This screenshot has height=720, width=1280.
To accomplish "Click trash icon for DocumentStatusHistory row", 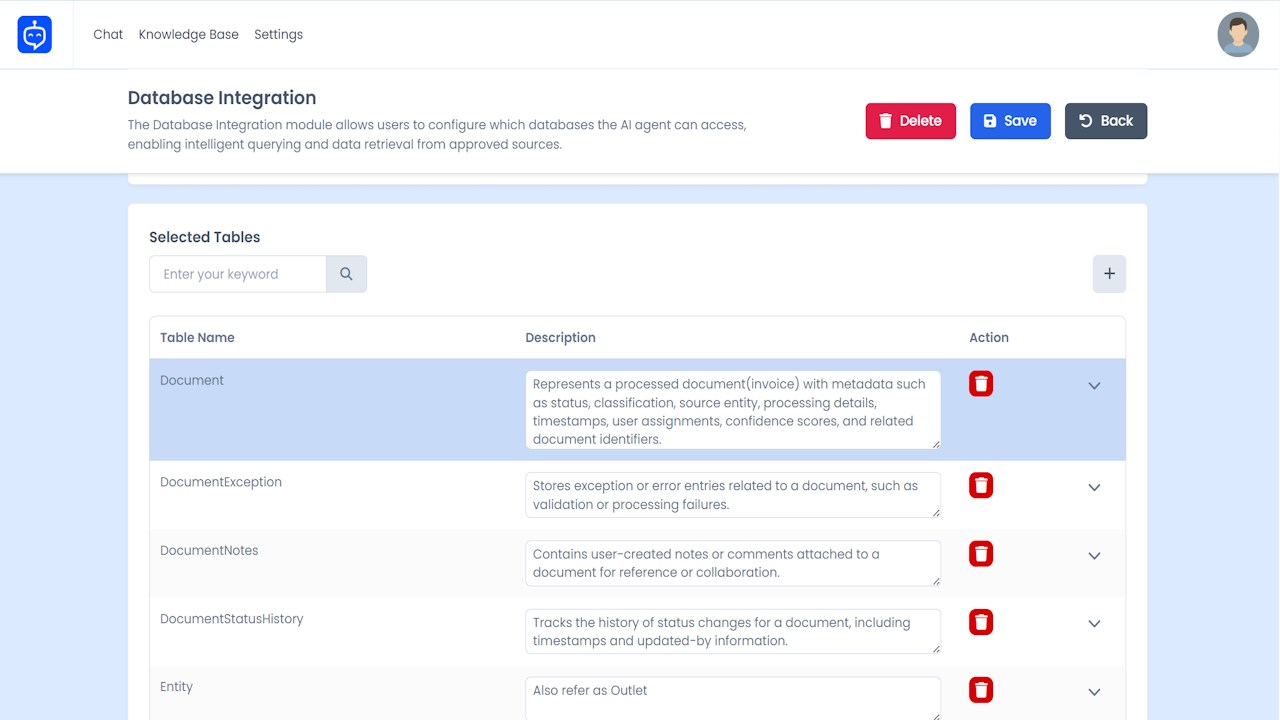I will [981, 622].
